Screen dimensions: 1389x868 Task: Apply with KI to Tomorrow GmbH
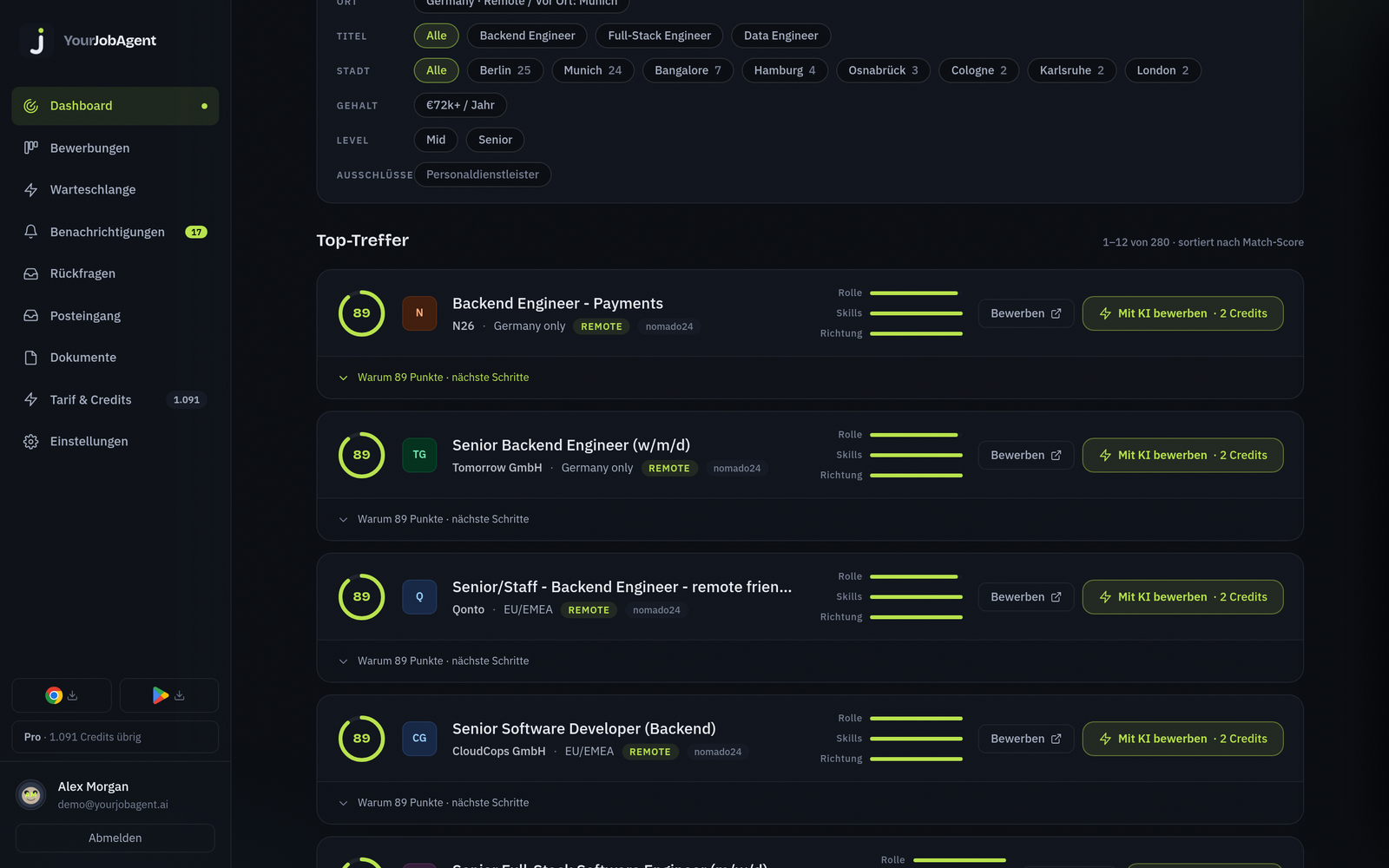tap(1182, 455)
